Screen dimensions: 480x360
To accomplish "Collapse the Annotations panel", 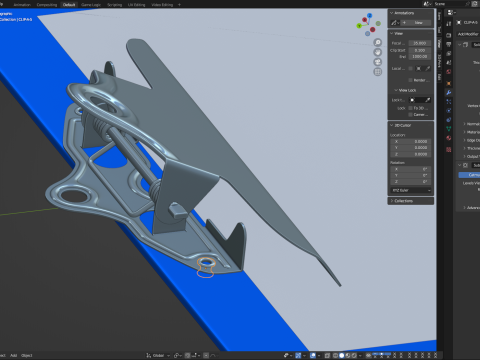I will (392, 13).
